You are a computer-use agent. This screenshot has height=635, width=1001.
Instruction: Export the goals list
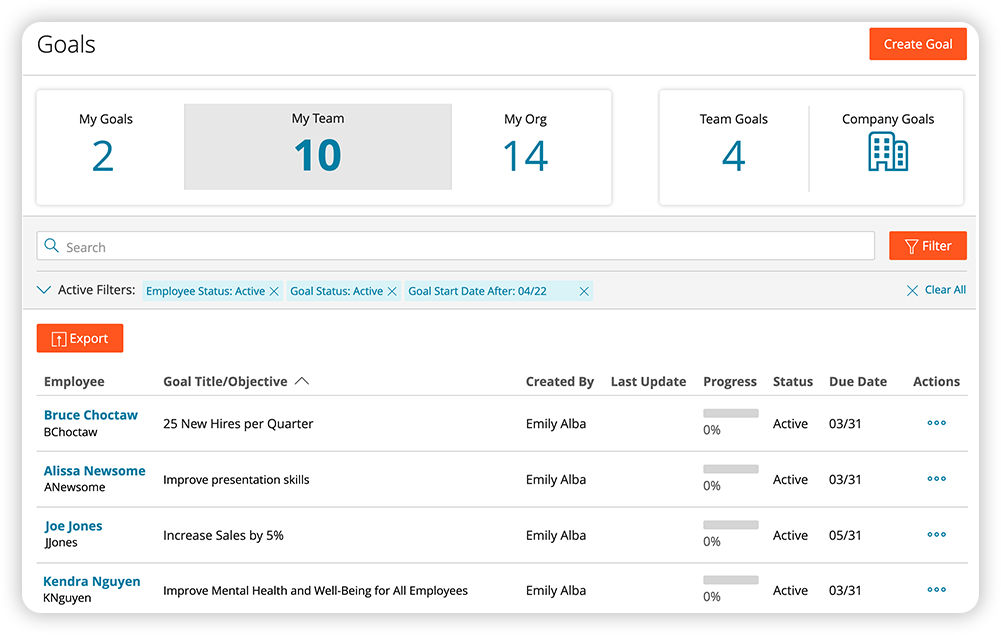point(80,339)
